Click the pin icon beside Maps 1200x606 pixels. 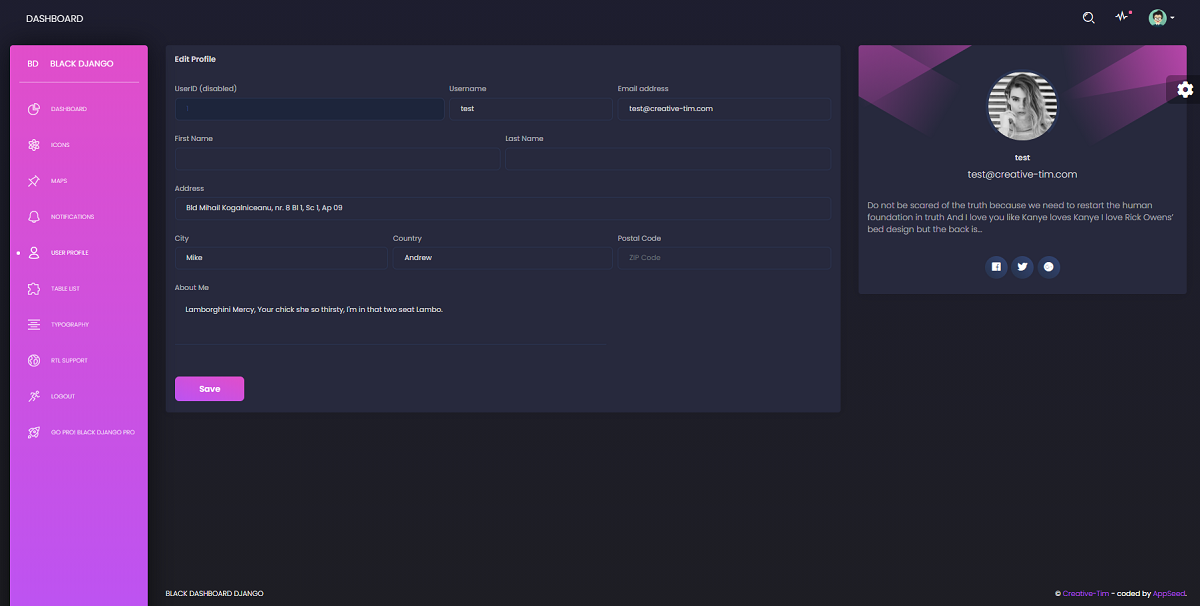[x=34, y=181]
